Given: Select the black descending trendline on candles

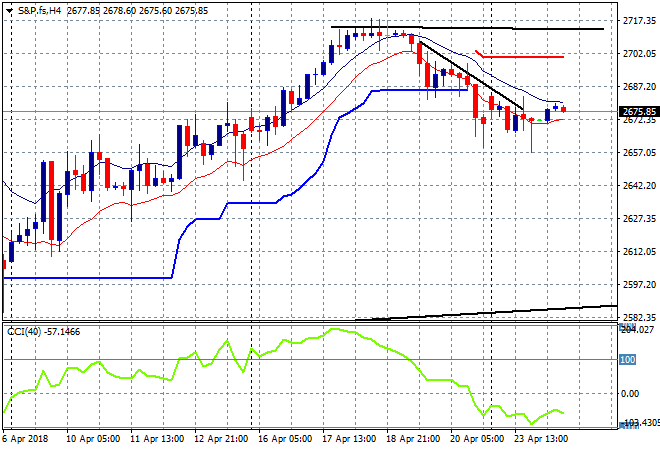Looking at the screenshot, I should click(471, 75).
